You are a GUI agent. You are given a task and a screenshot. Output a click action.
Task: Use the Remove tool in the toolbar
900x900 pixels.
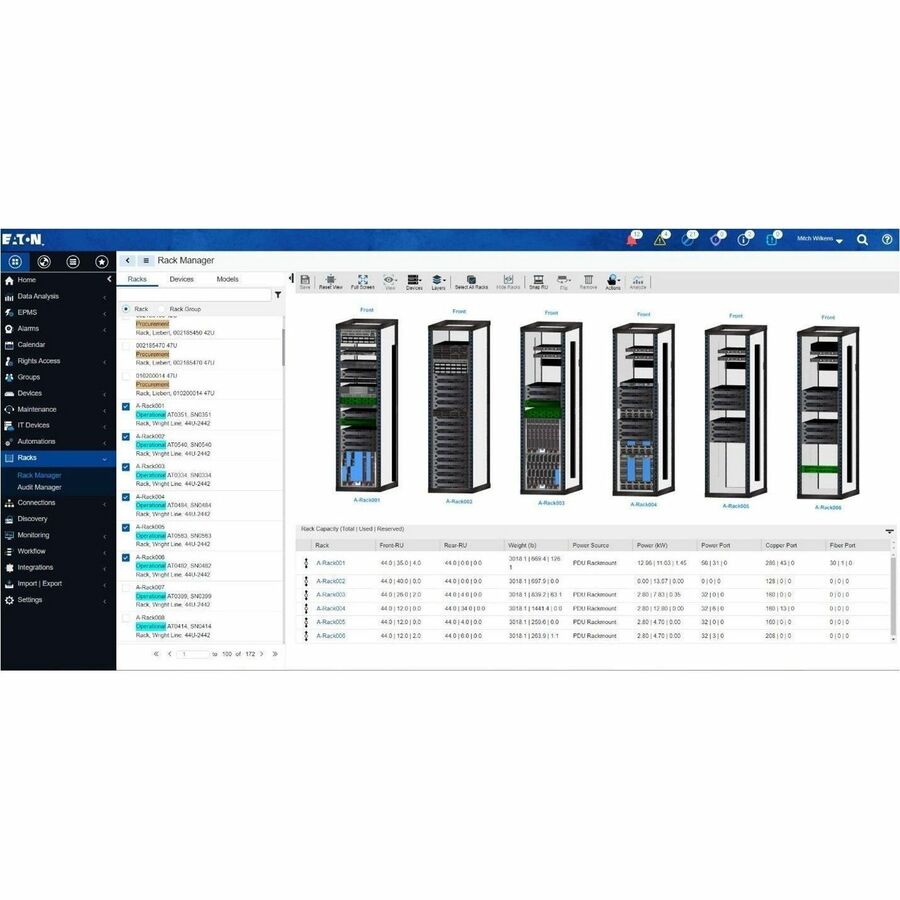(x=587, y=281)
